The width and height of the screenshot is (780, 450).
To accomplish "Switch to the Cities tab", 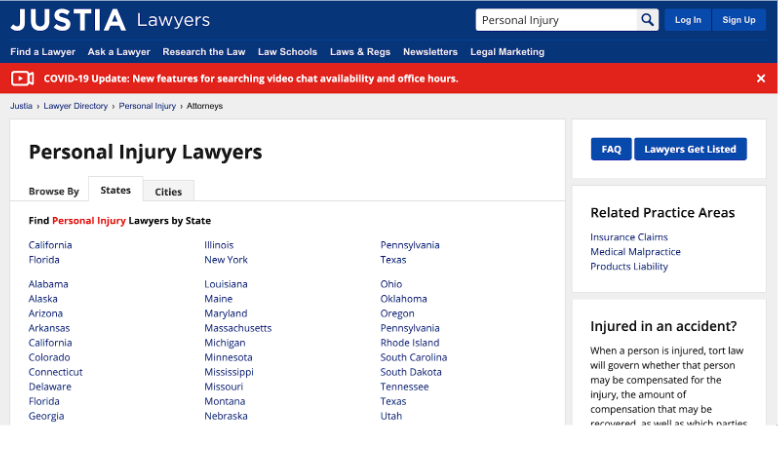I will [168, 191].
